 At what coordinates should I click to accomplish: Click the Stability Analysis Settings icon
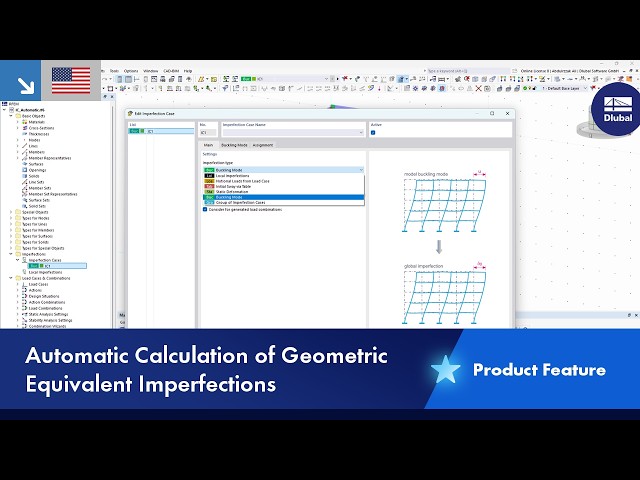pos(24,320)
